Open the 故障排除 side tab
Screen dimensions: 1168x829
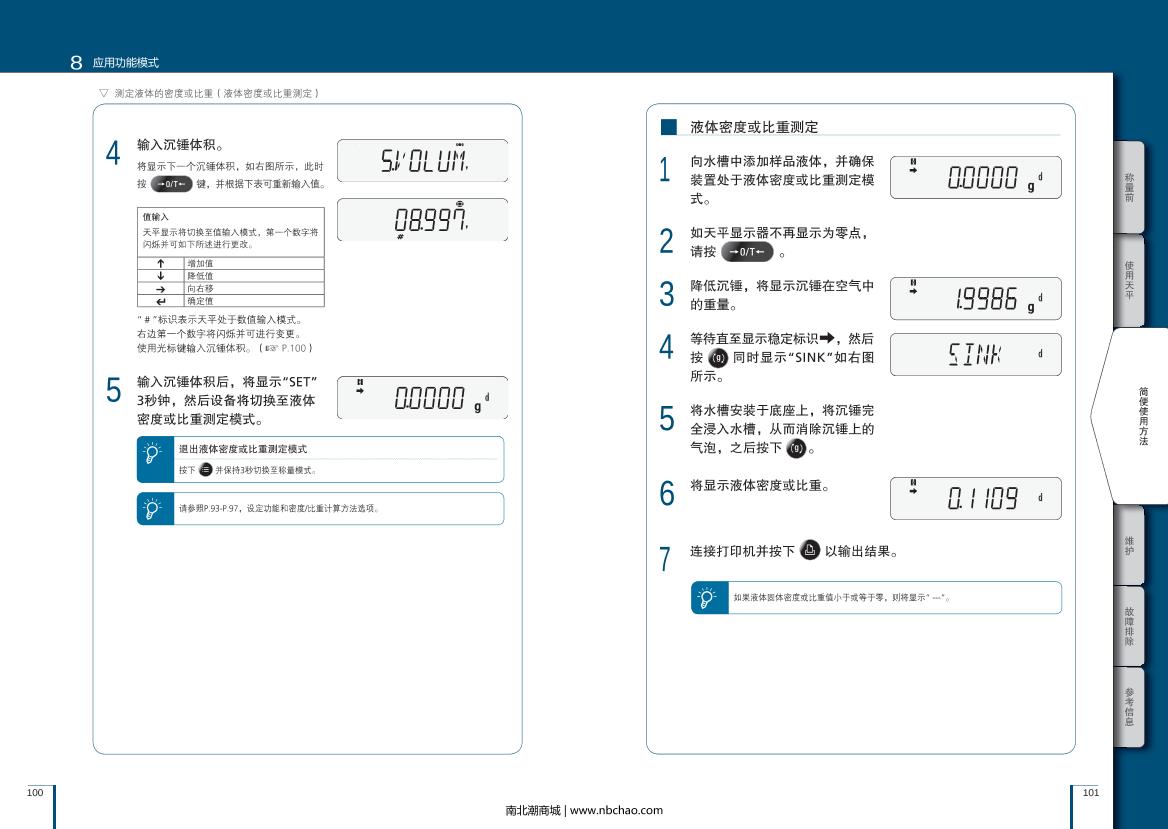(x=1129, y=626)
